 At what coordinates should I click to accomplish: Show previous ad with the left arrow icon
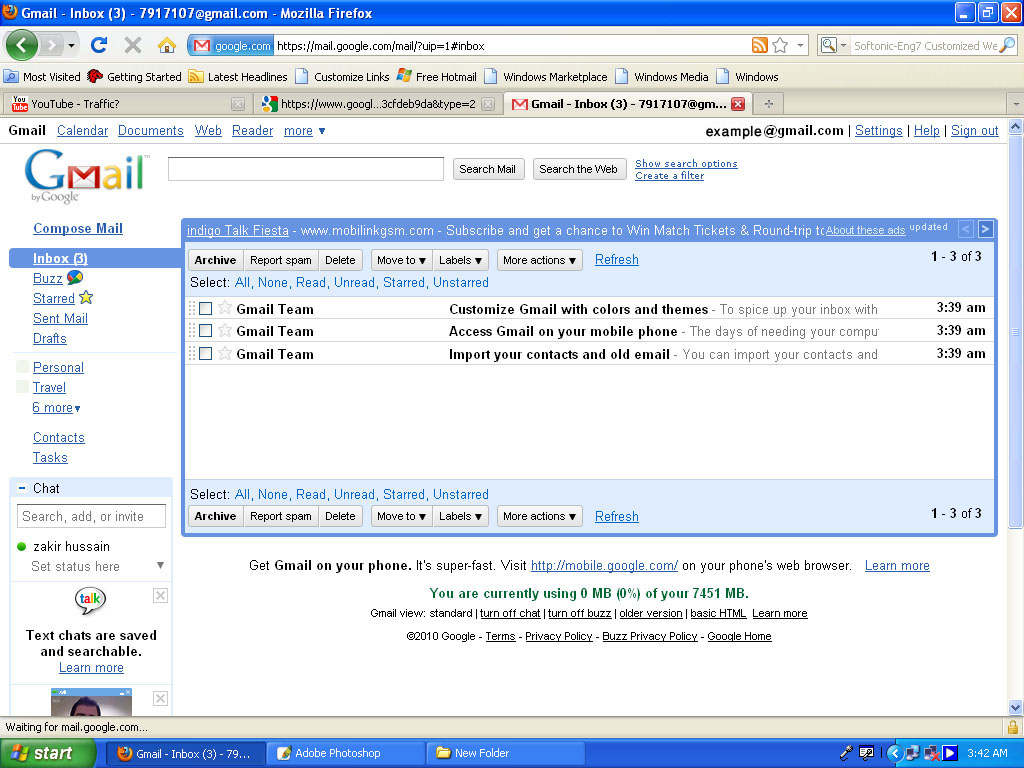pyautogui.click(x=966, y=229)
